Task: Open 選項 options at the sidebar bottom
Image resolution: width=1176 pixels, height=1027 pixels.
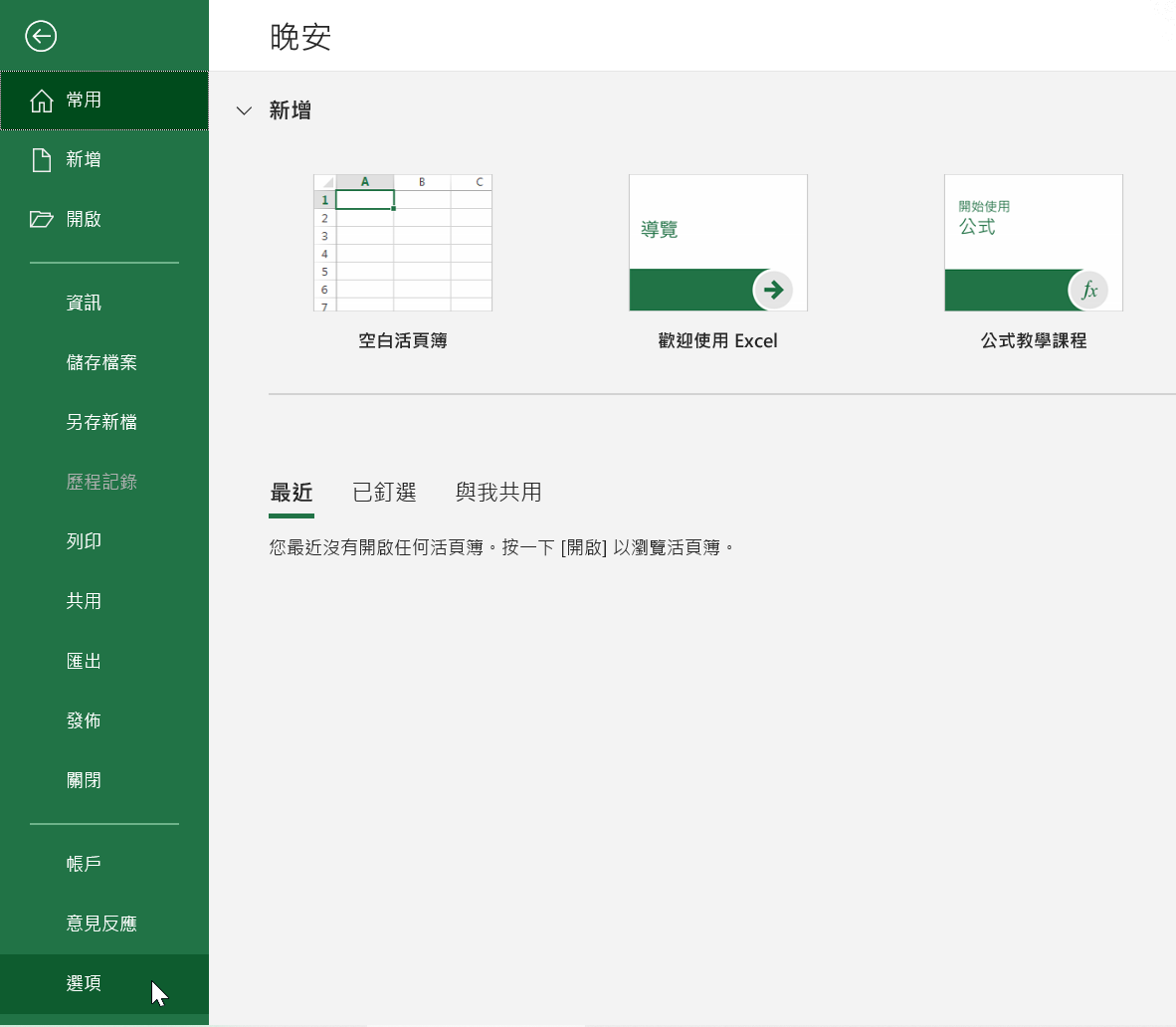Action: (x=104, y=983)
